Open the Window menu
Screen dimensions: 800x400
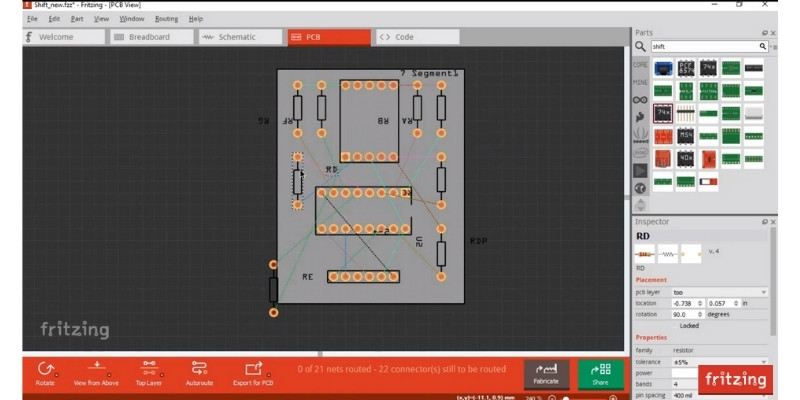[132, 19]
